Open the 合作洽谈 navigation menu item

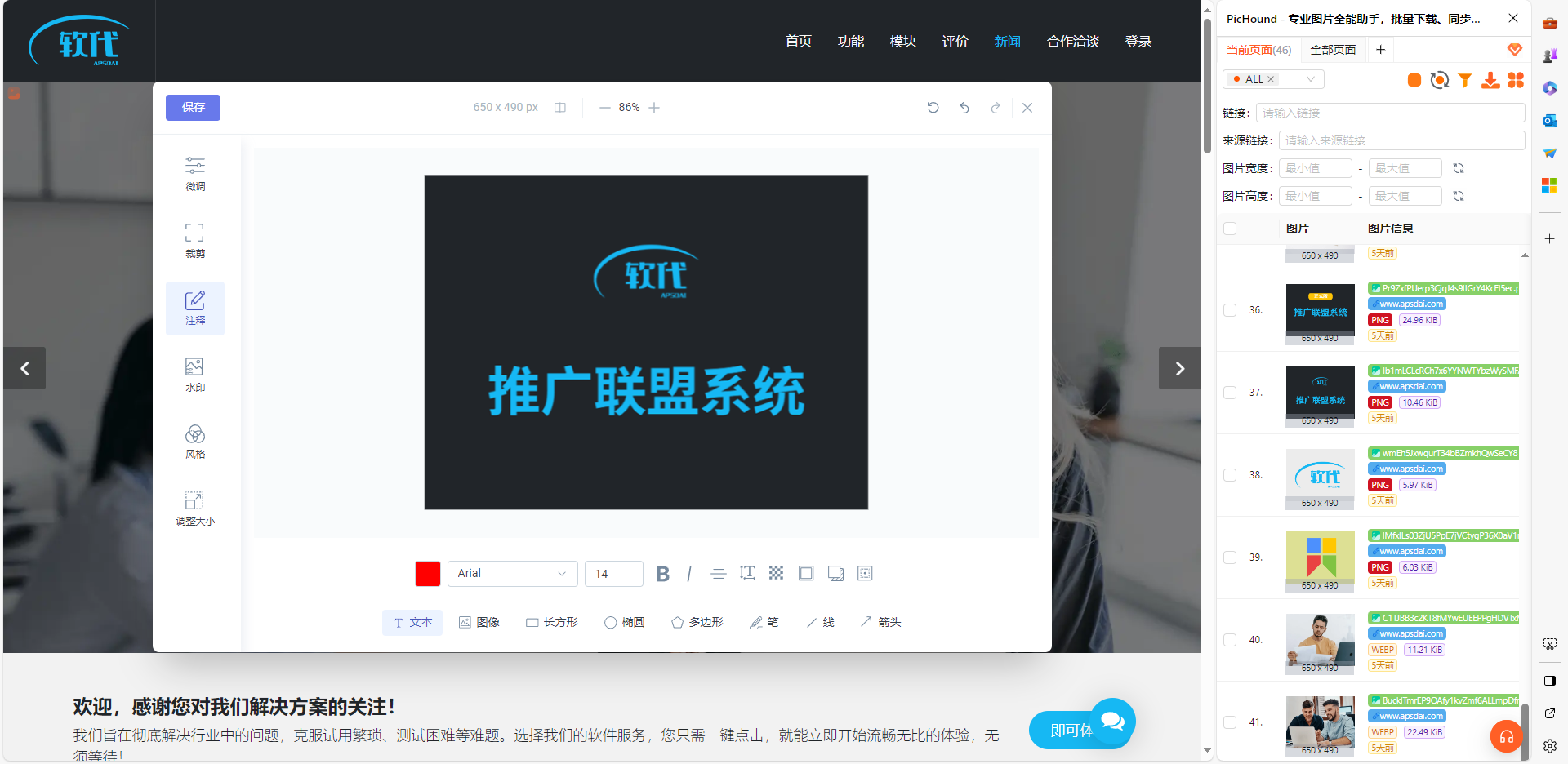click(x=1072, y=42)
